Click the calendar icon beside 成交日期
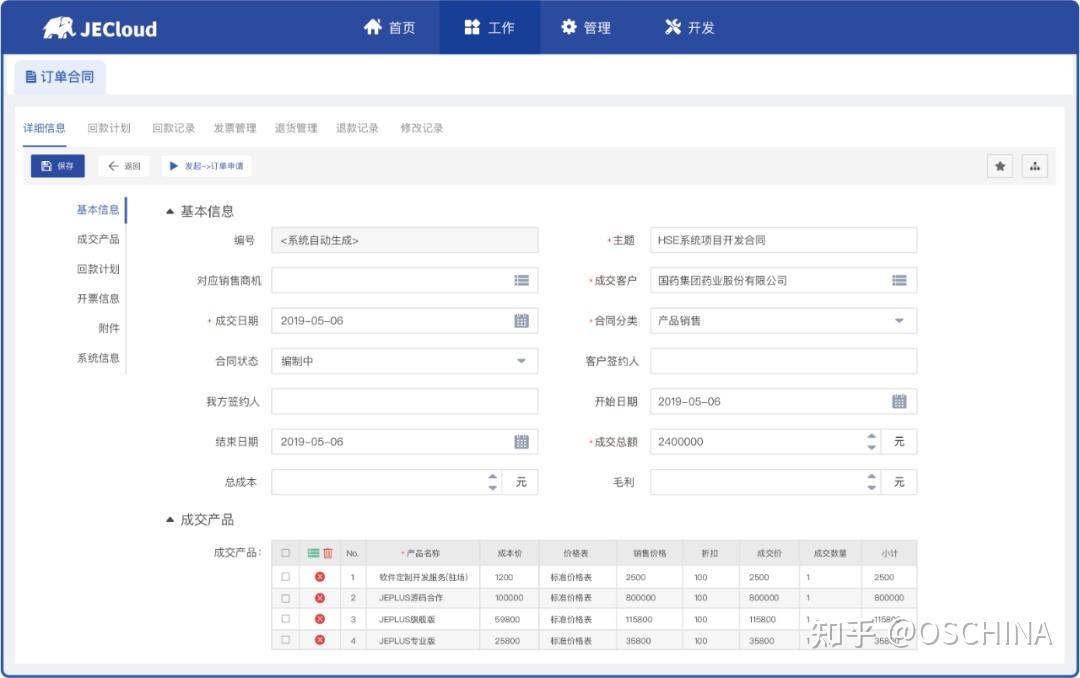 [521, 320]
